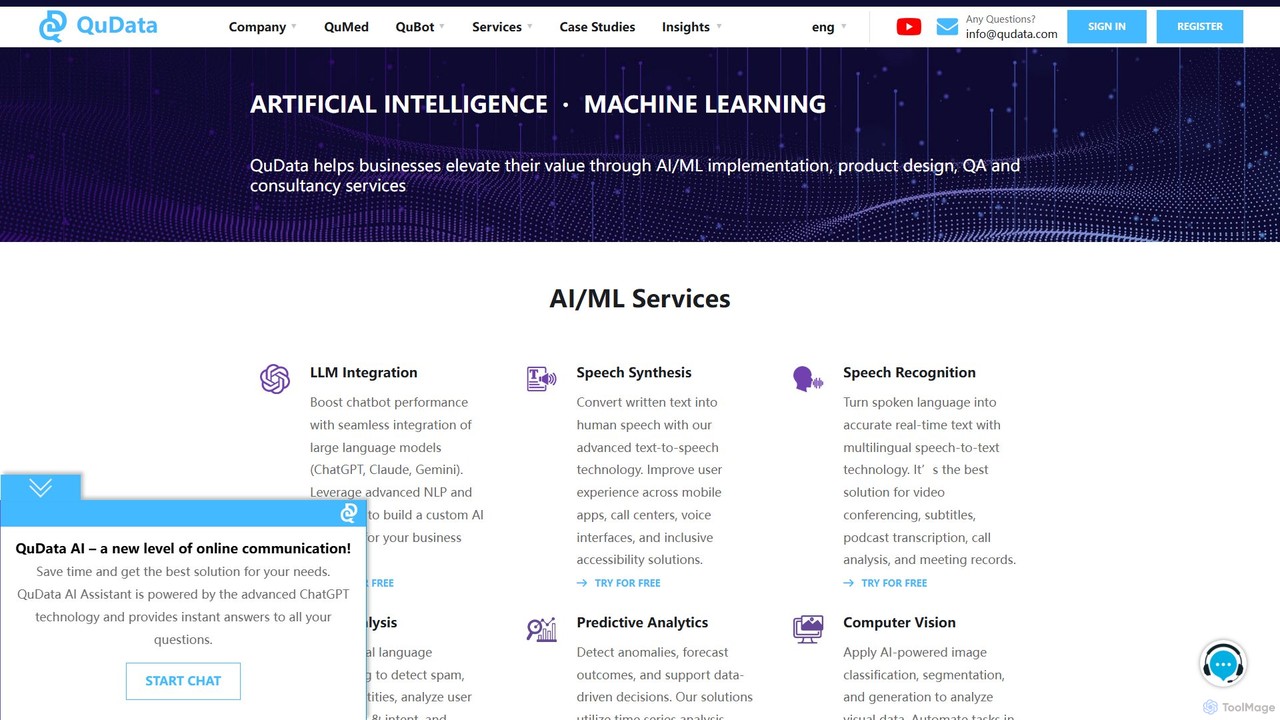Click the 'Any Questions?' text
The width and height of the screenshot is (1280, 720).
pos(1000,19)
